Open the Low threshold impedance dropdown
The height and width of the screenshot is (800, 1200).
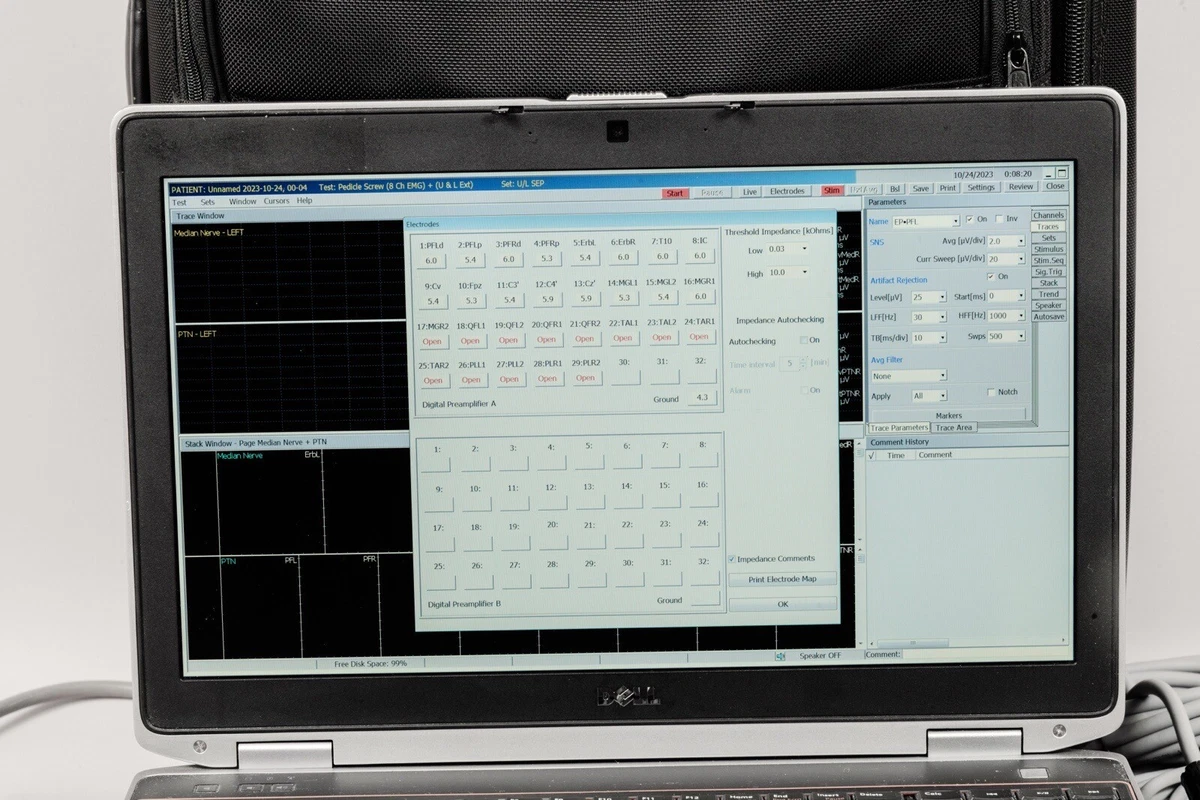coord(788,249)
